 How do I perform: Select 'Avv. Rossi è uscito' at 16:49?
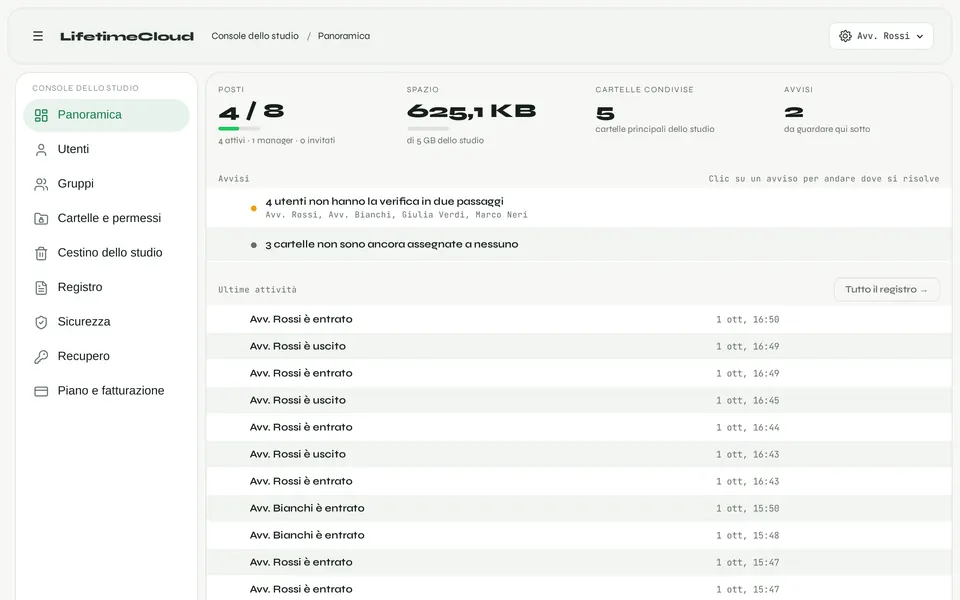(579, 347)
